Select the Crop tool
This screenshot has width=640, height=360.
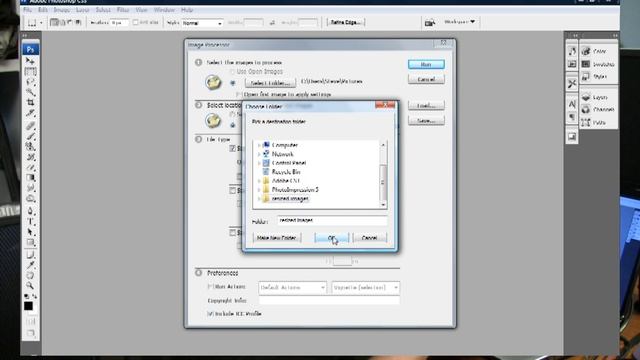(x=30, y=102)
